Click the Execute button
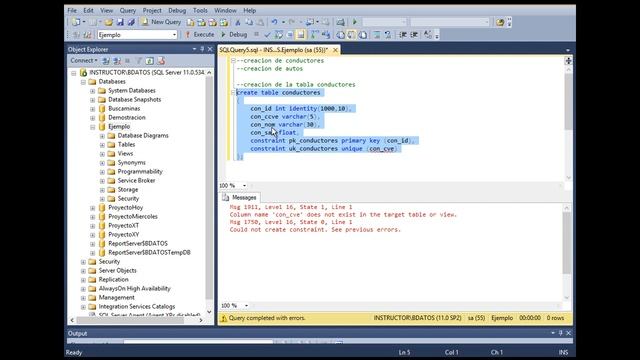This screenshot has height=360, width=640. coord(199,35)
